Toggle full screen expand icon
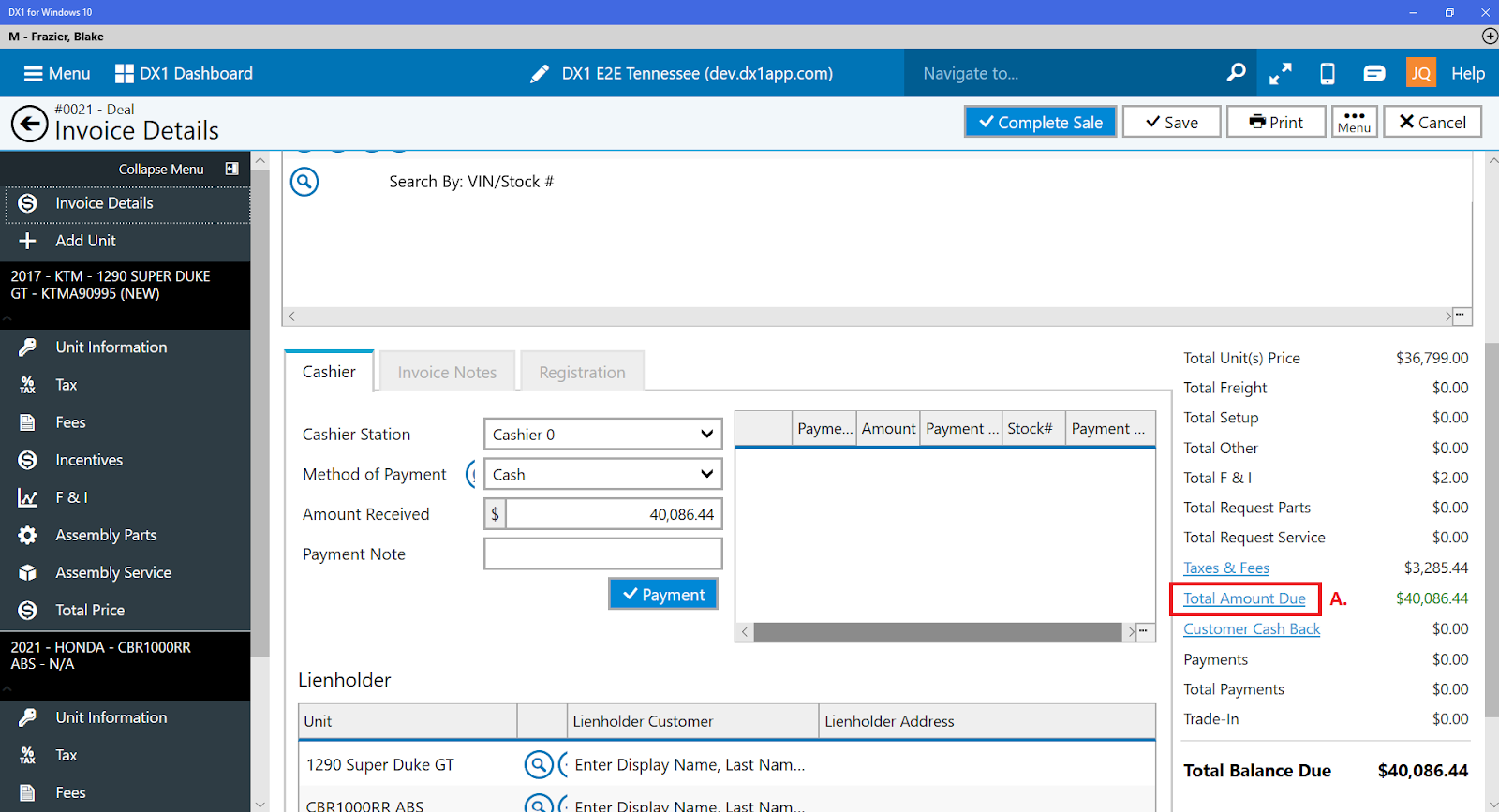This screenshot has height=812, width=1499. pos(1281,73)
